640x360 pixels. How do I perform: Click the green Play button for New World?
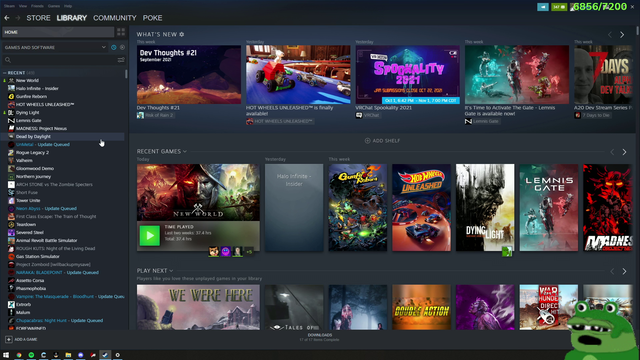click(x=150, y=236)
